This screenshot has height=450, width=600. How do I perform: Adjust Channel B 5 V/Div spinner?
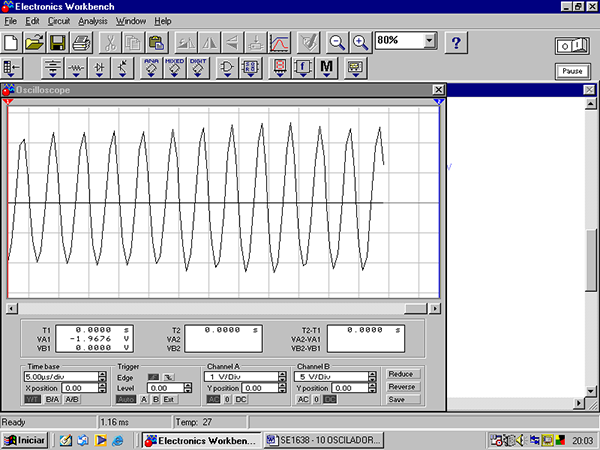pyautogui.click(x=372, y=377)
